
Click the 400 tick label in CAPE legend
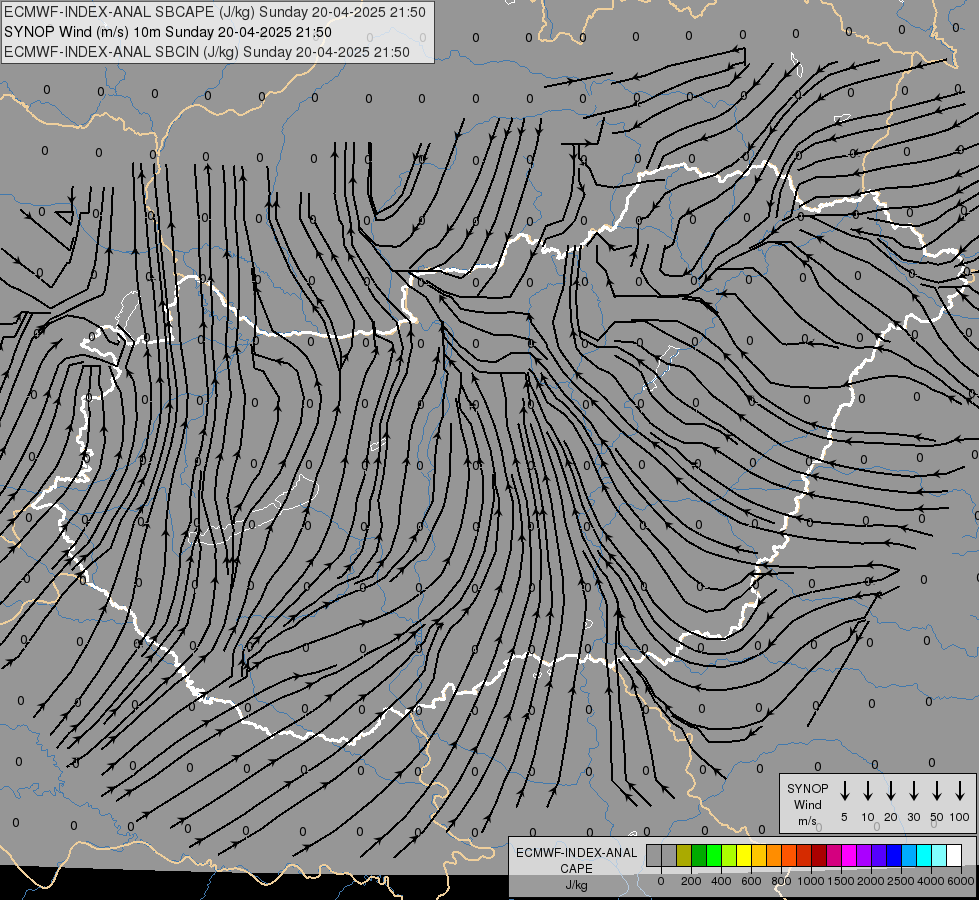pos(721,881)
